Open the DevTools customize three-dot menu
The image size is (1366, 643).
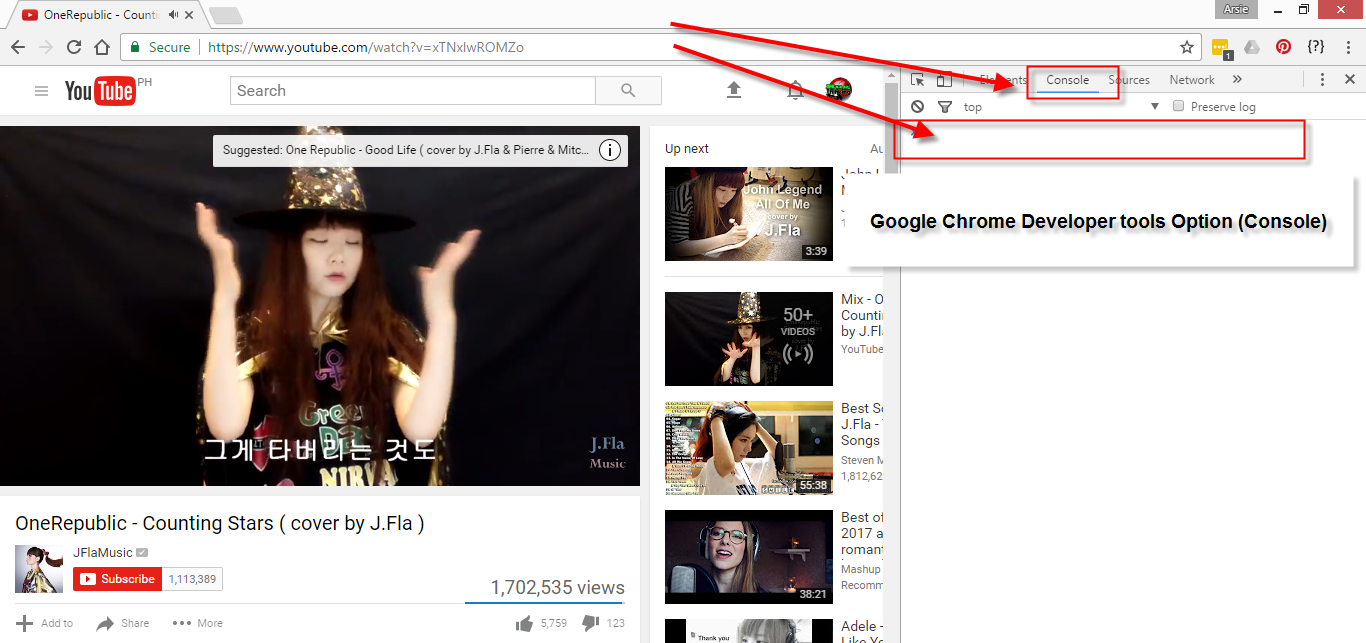click(1322, 80)
